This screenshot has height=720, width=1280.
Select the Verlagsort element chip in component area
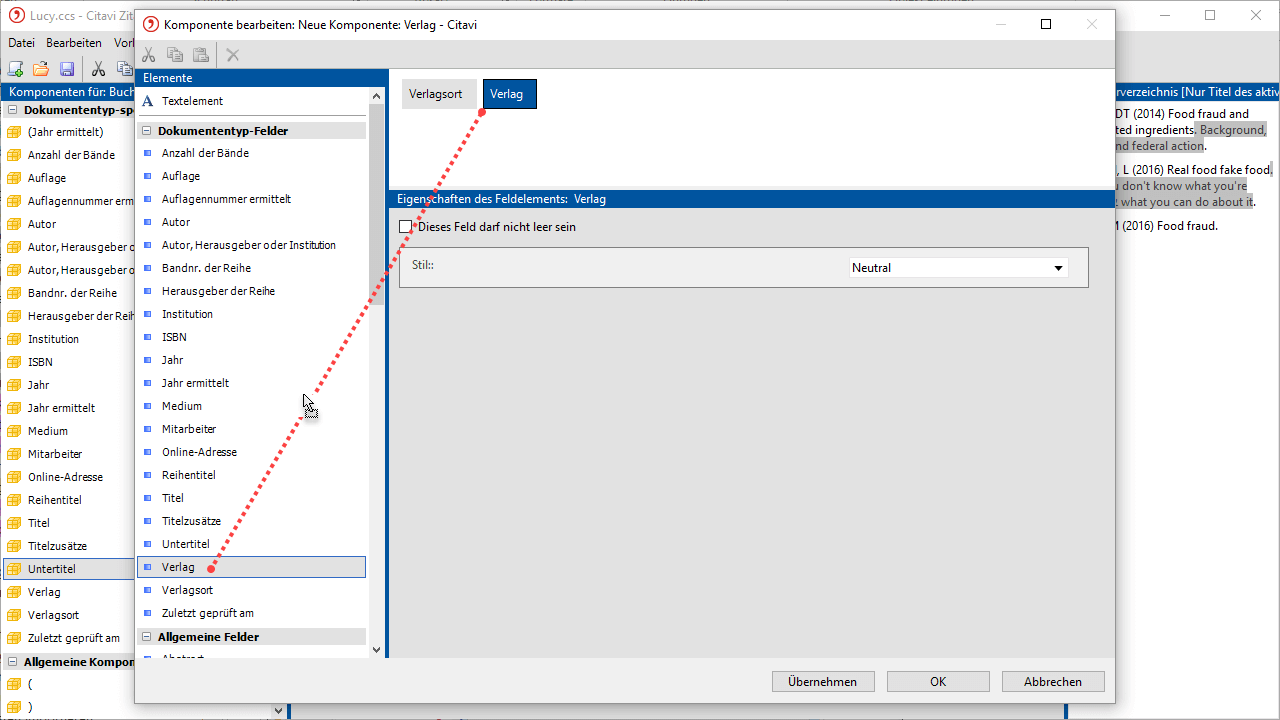pos(435,94)
